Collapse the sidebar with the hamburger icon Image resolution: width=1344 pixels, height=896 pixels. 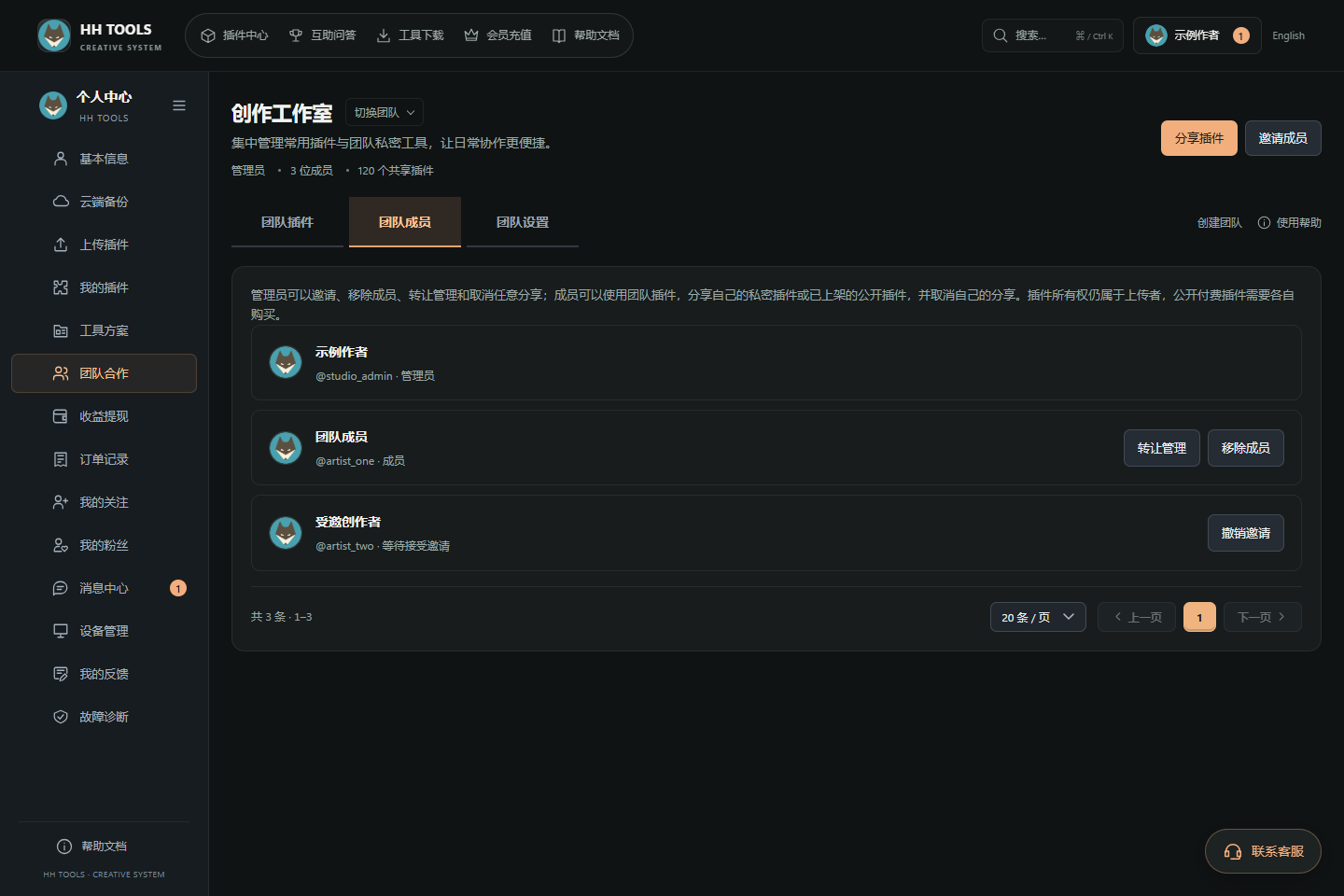179,105
